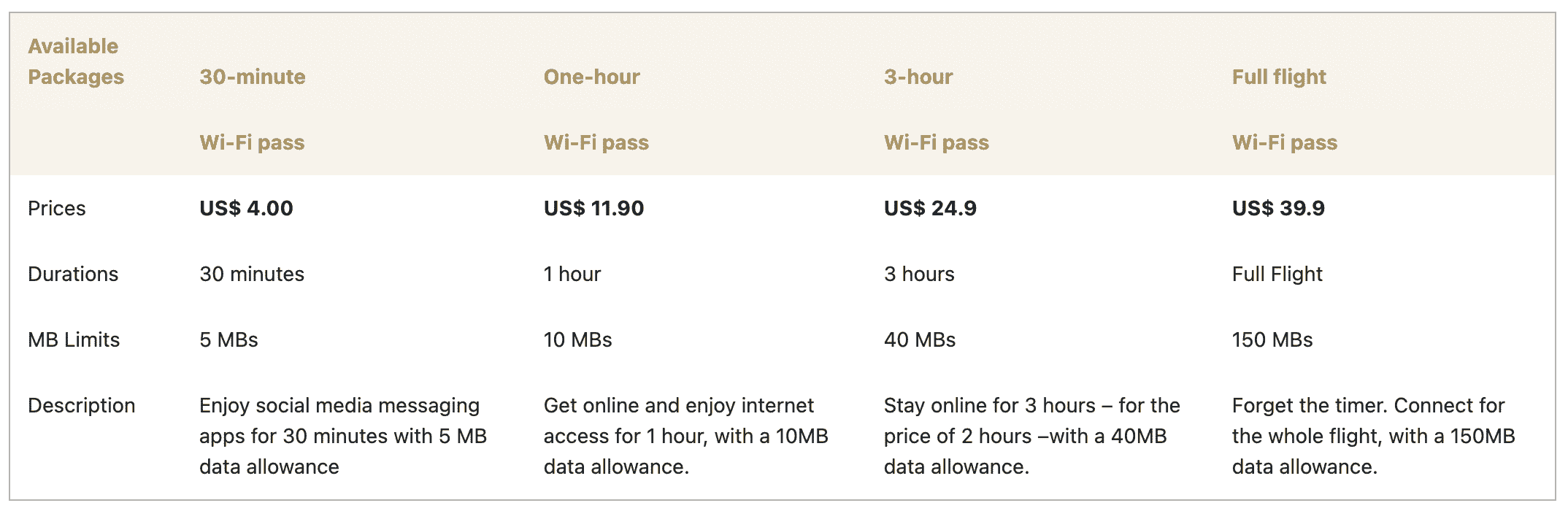Image resolution: width=1568 pixels, height=511 pixels.
Task: Click the "5 MBs" limit cell
Action: tap(228, 339)
